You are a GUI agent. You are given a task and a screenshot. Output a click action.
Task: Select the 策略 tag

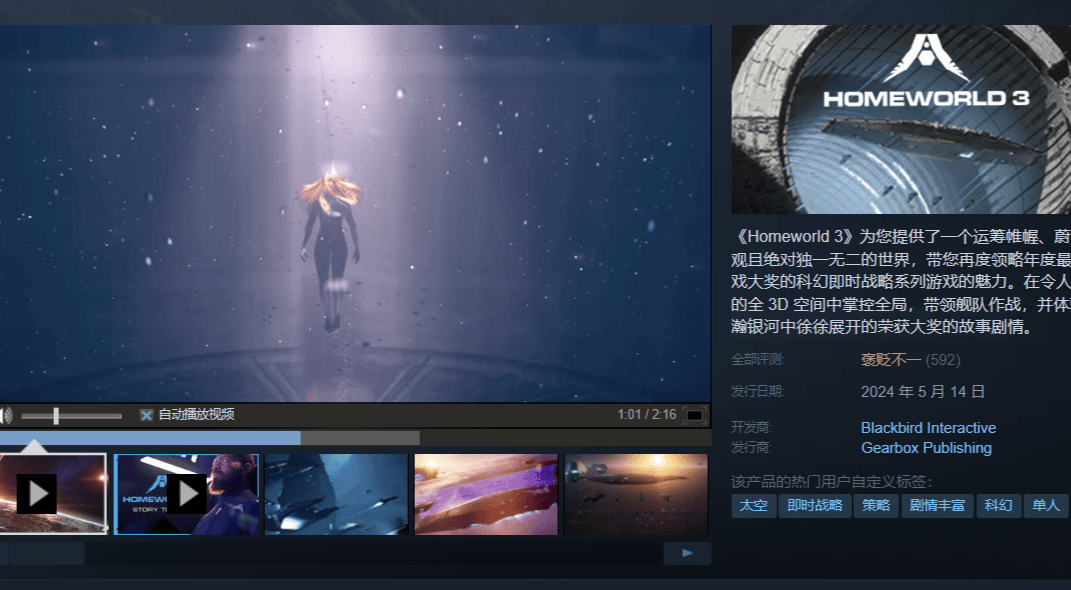[x=876, y=506]
